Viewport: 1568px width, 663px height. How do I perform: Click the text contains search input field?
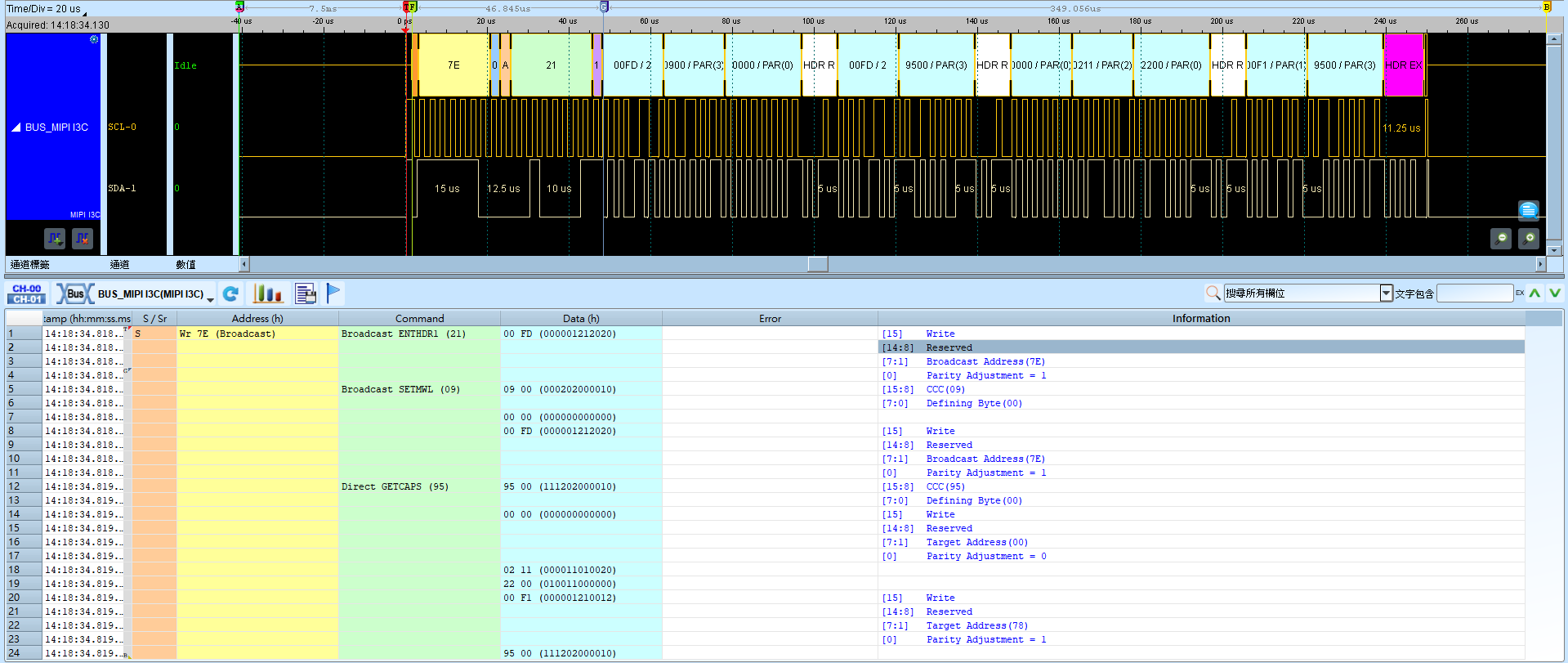pos(1475,293)
